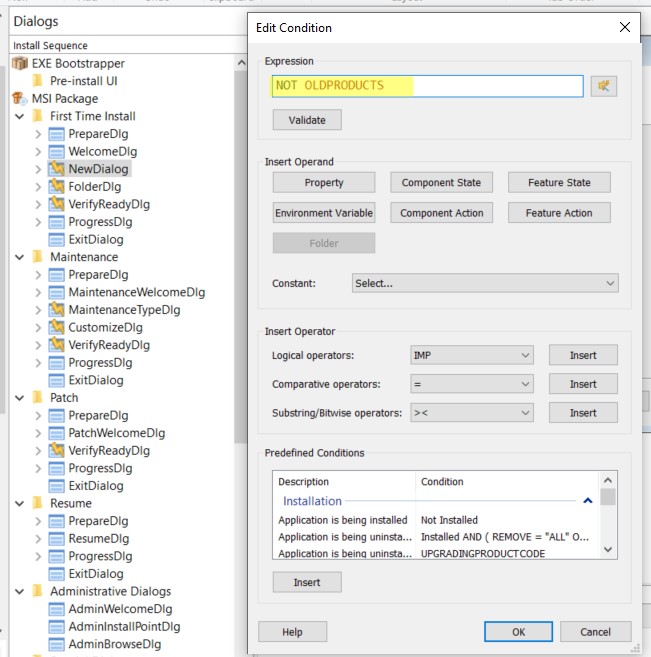Click the expression editor icon beside expression field
651x657 pixels.
[603, 86]
